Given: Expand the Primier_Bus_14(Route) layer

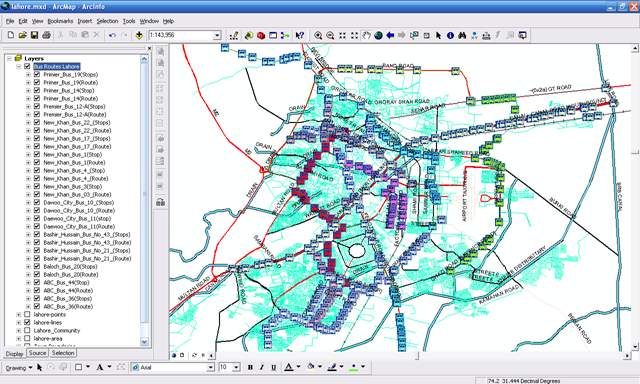Looking at the screenshot, I should tap(28, 98).
